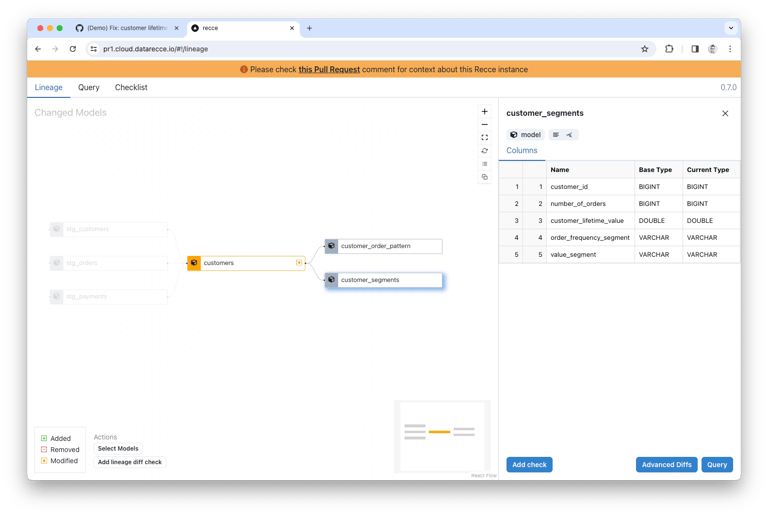This screenshot has width=768, height=516.
Task: Reload the current page
Action: pos(72,49)
